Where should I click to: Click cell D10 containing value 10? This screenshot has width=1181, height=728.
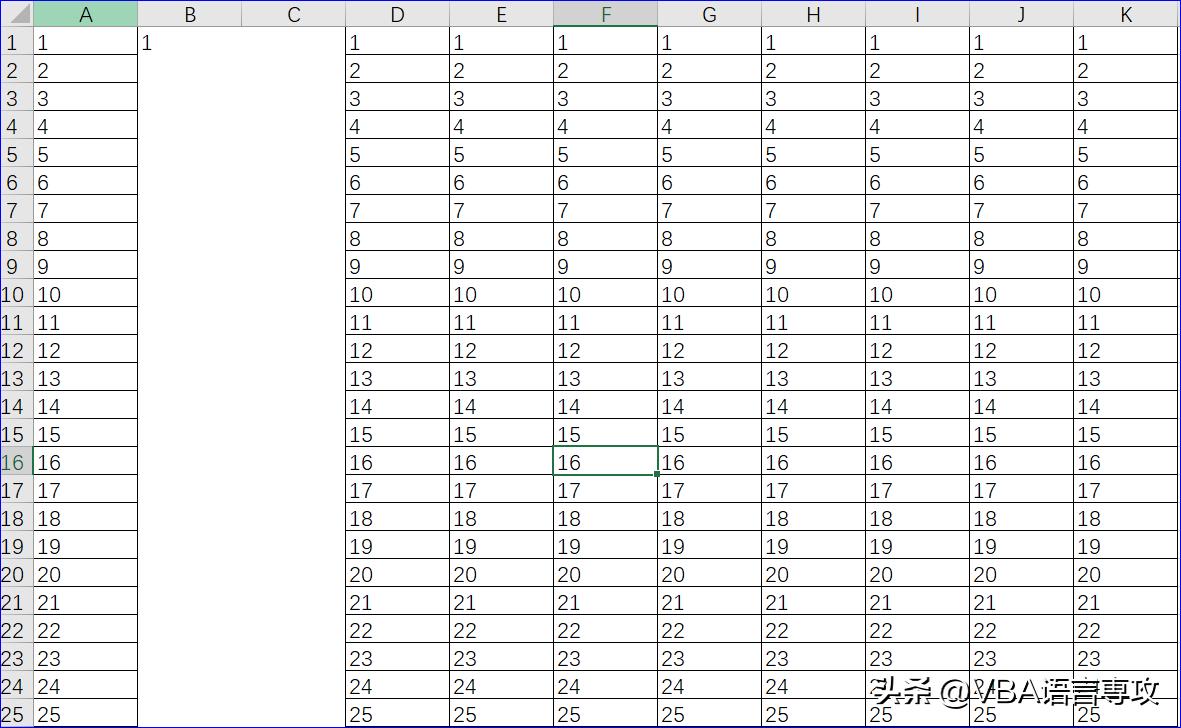pos(397,294)
